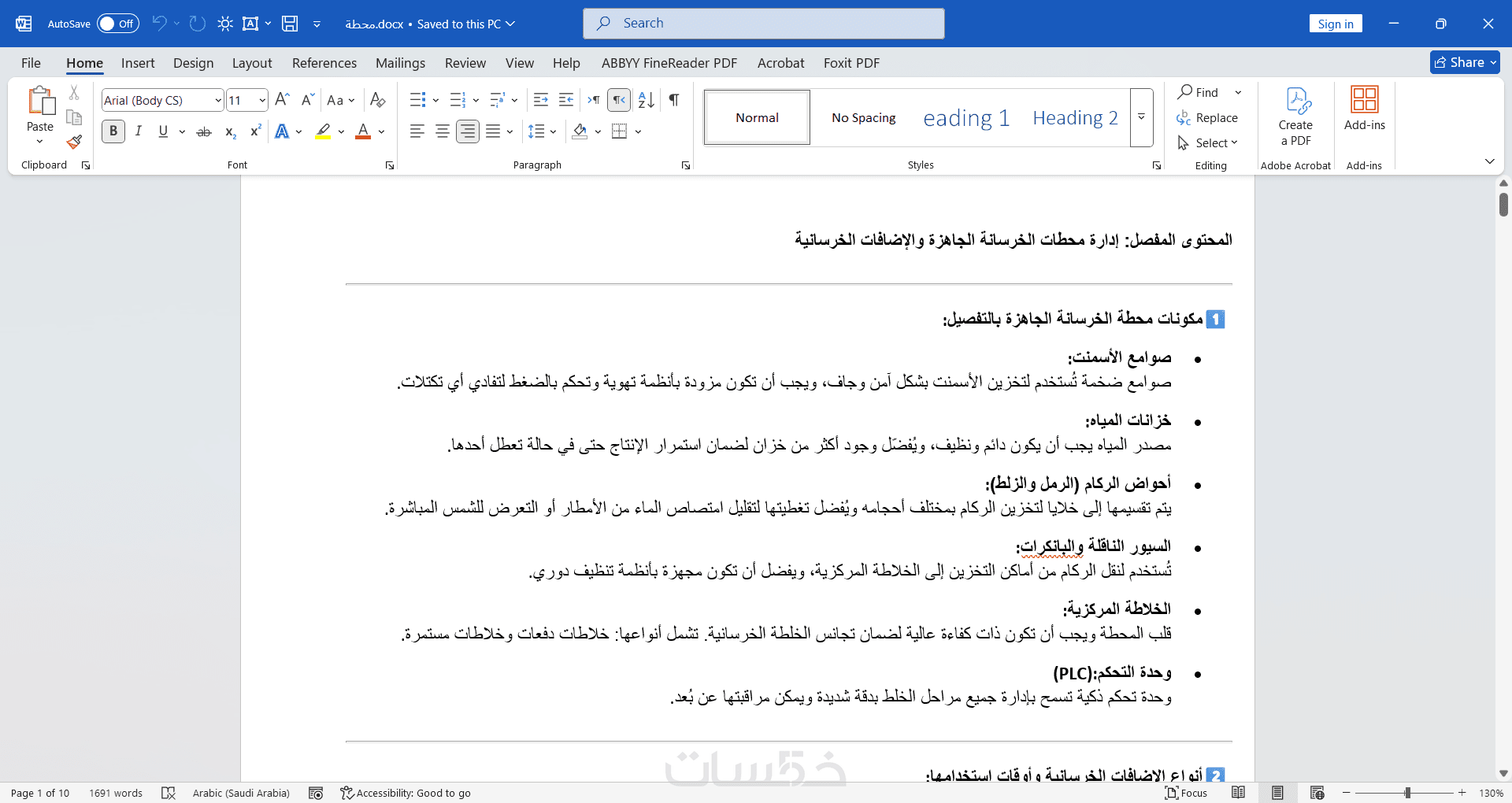Viewport: 1512px width, 803px height.
Task: Toggle Bold formatting
Action: [x=113, y=131]
